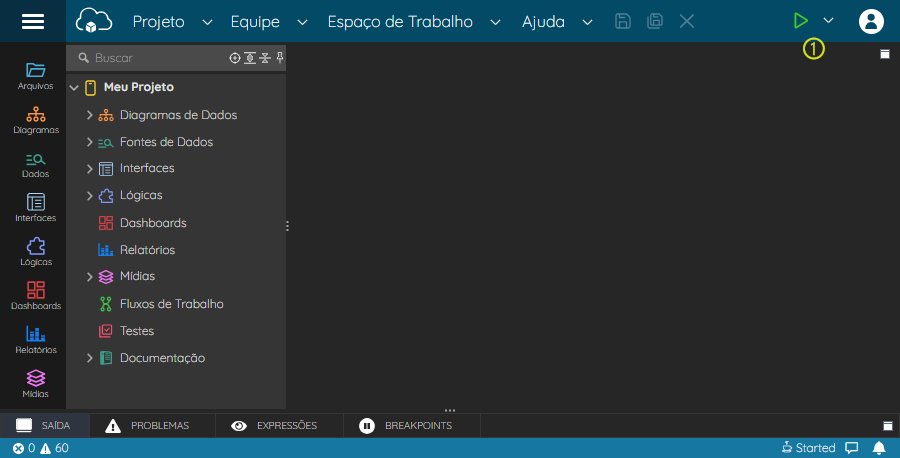Click the save icon in top toolbar

(622, 21)
